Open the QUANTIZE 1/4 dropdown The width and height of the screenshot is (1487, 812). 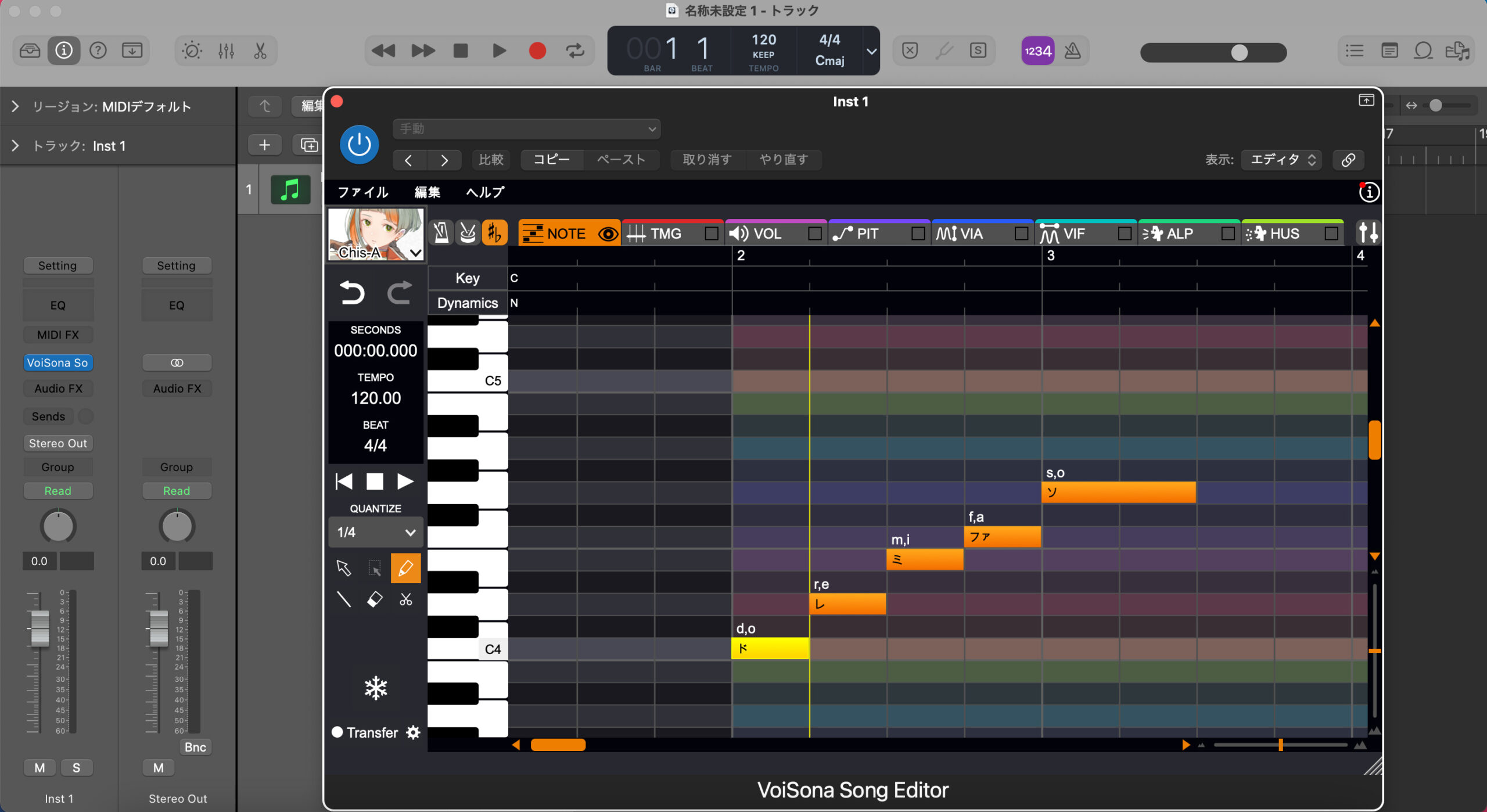point(376,532)
